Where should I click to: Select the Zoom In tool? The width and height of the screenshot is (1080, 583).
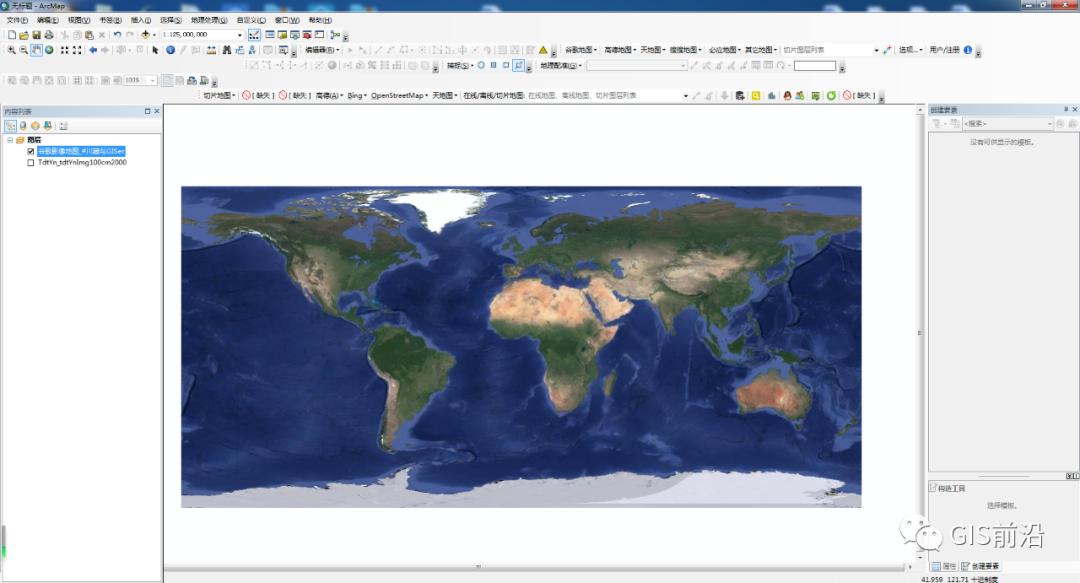pos(11,50)
